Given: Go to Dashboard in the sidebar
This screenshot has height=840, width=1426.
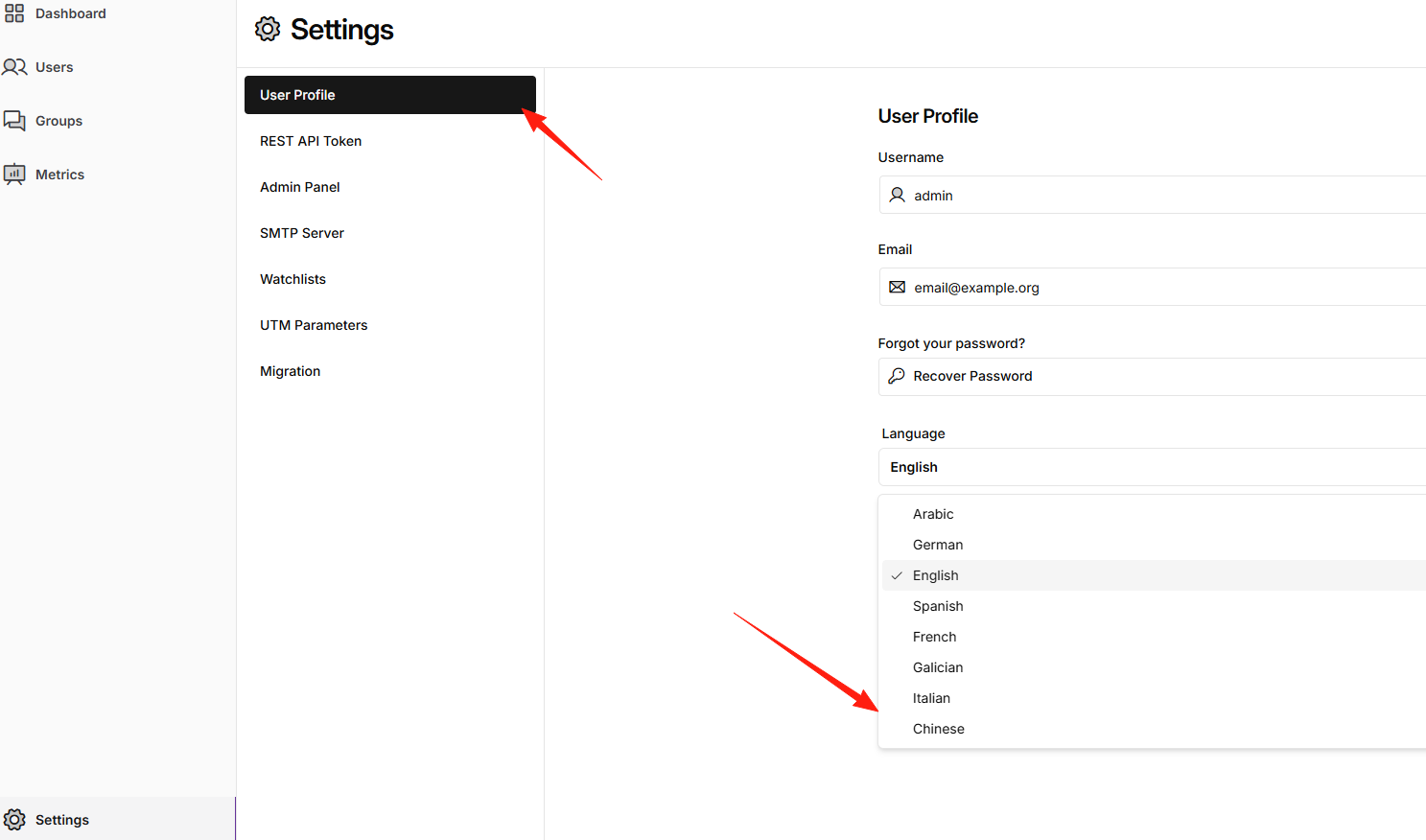Looking at the screenshot, I should pyautogui.click(x=71, y=13).
